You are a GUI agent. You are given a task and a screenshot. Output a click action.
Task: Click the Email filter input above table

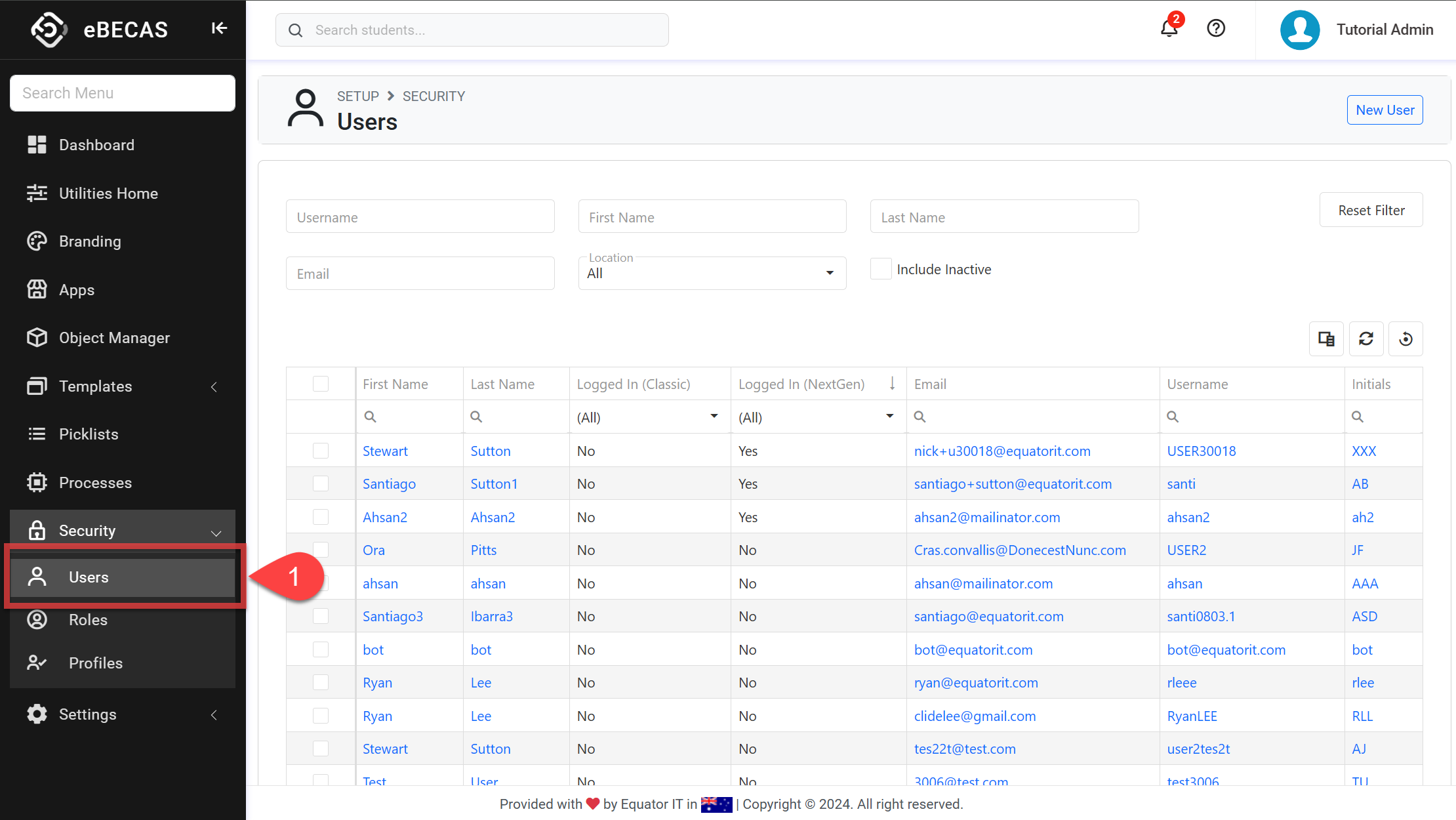(420, 273)
